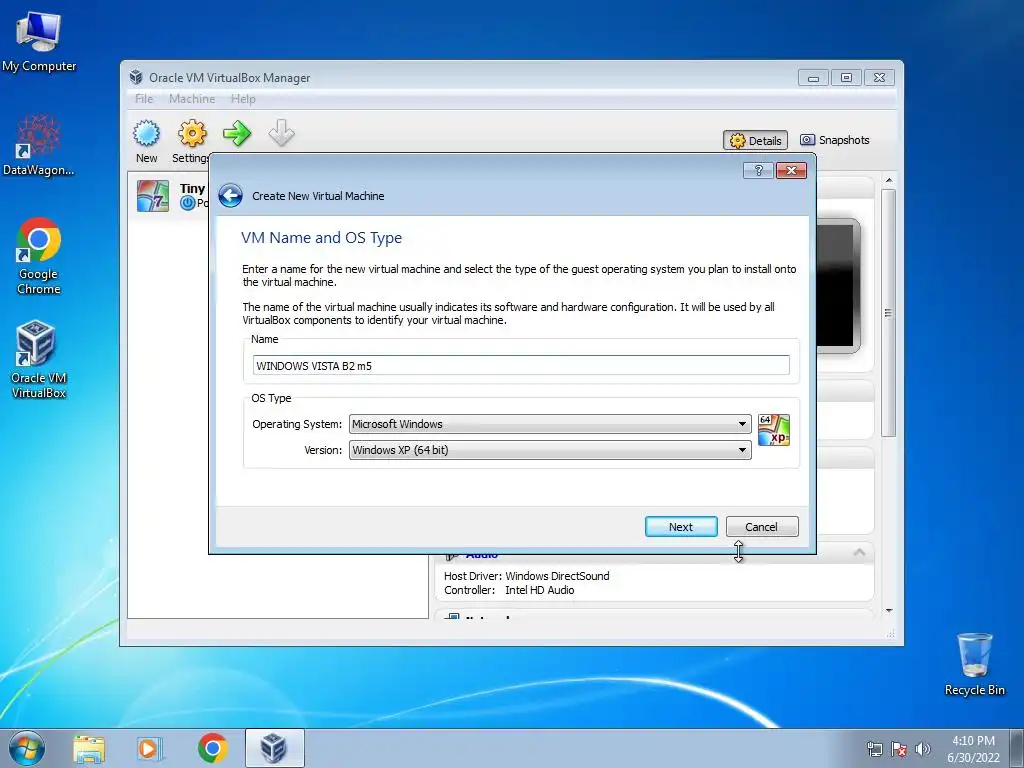Click the grey Discard down-arrow toolbar icon

[x=281, y=133]
